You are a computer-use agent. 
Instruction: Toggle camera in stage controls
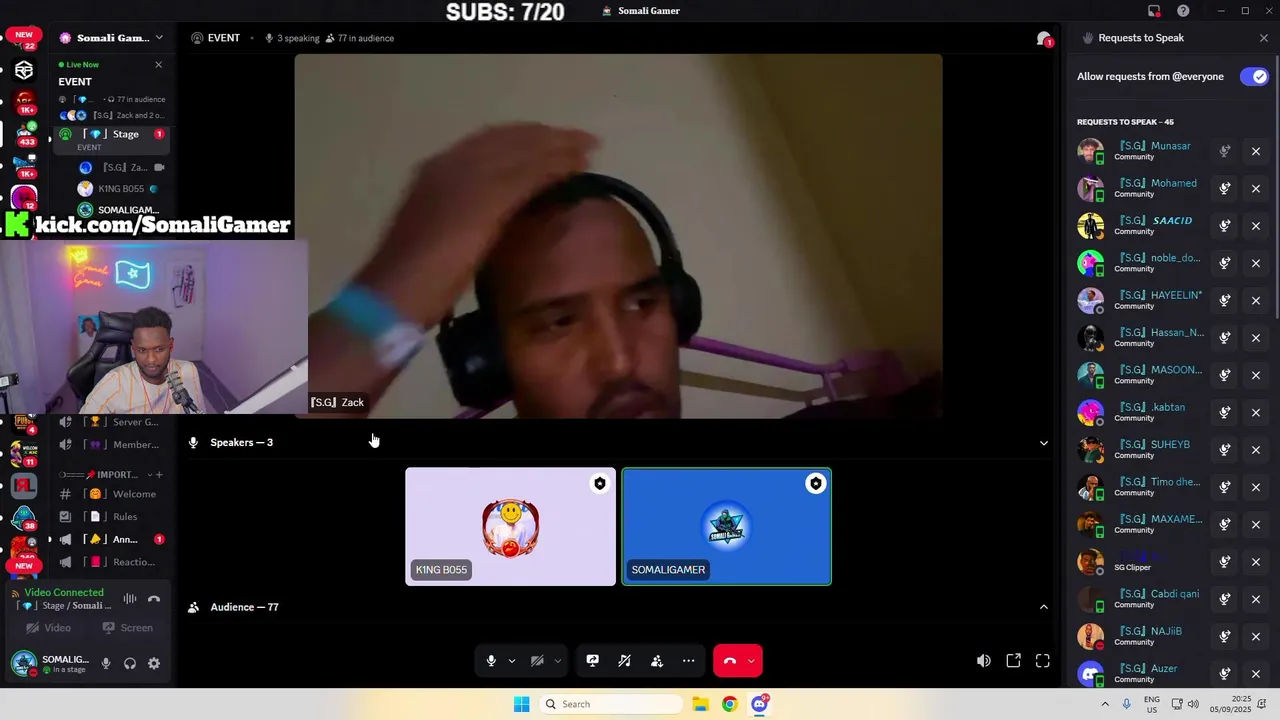click(537, 661)
